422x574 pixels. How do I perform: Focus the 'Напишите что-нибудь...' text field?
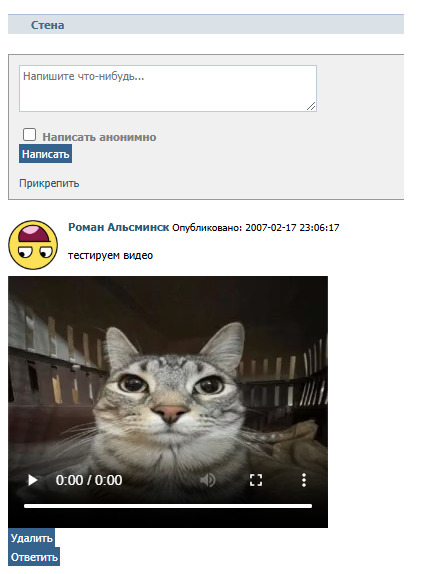(168, 88)
